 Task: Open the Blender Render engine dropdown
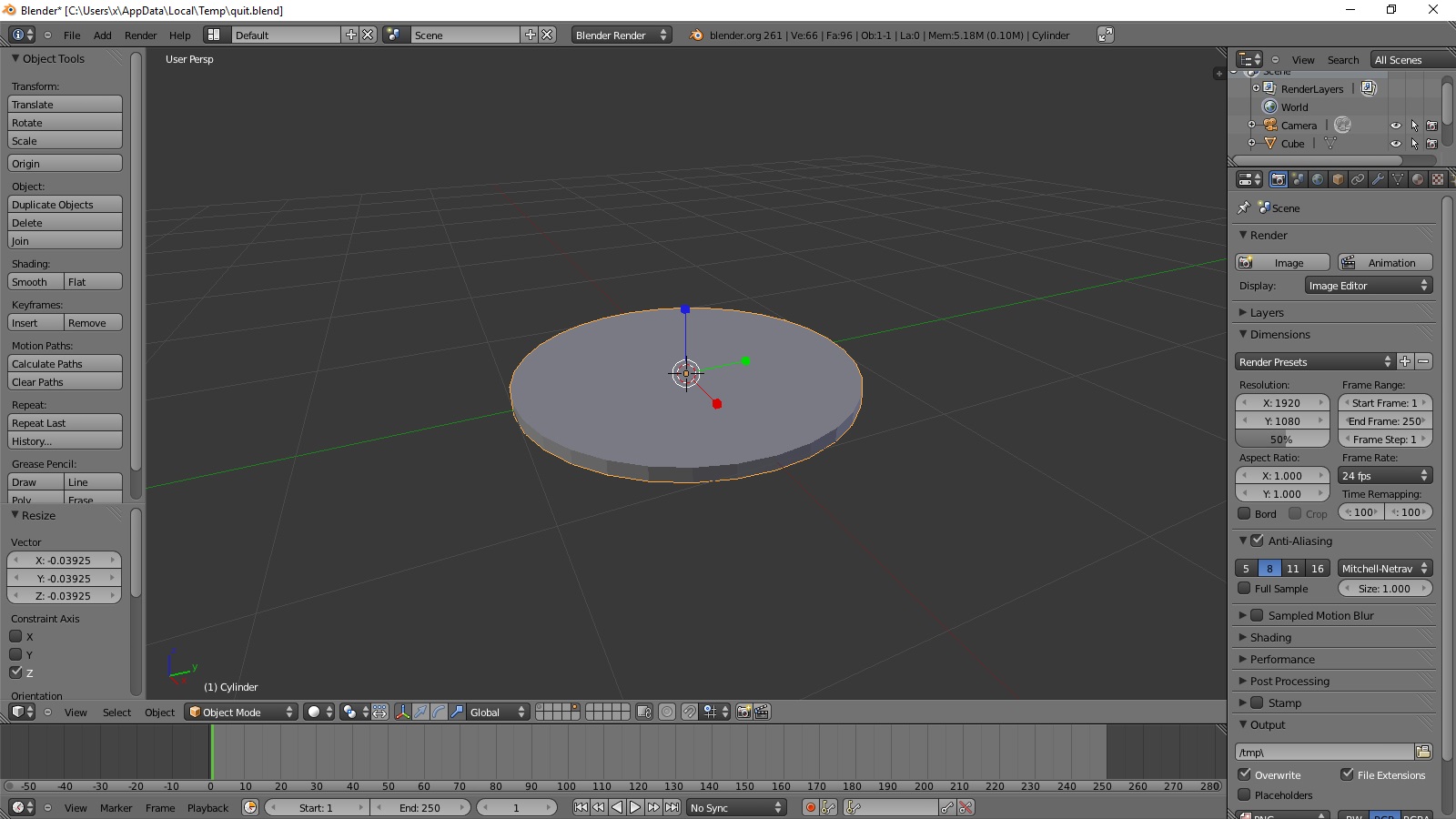point(620,35)
